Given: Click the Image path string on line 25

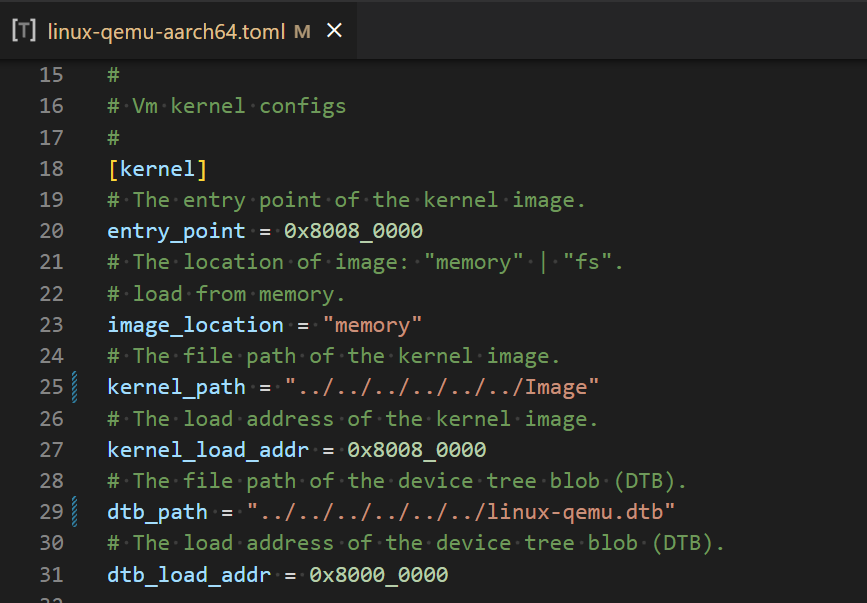Looking at the screenshot, I should click(441, 387).
